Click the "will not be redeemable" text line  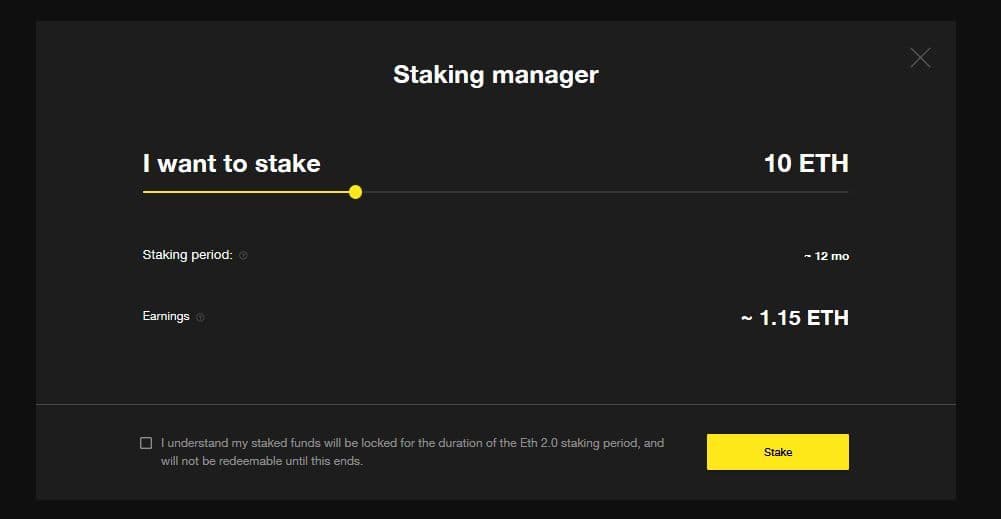[x=262, y=461]
